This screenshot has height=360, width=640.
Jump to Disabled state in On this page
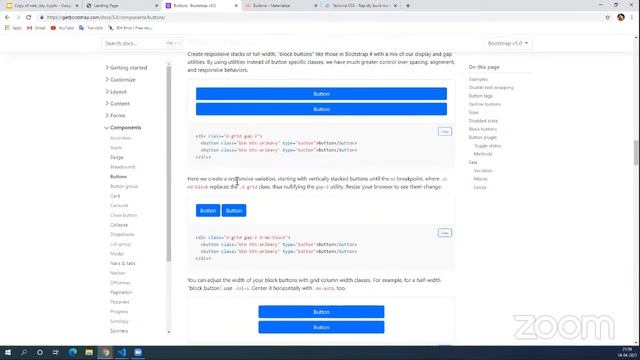pos(483,121)
